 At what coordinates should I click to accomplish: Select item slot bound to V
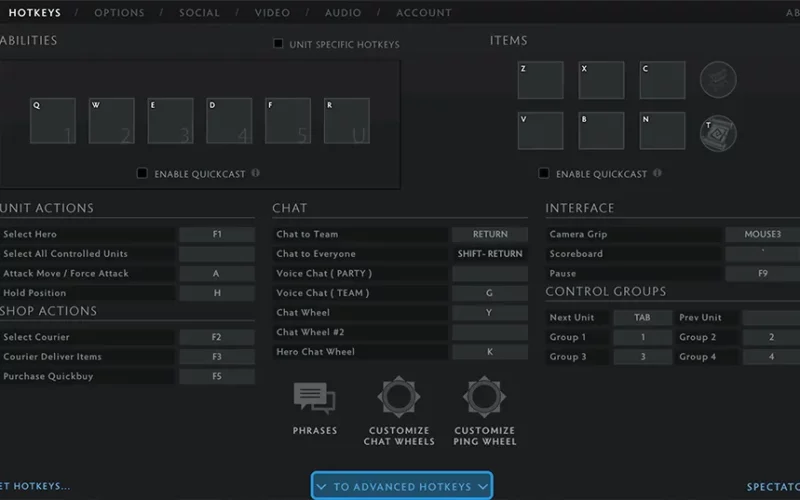coord(540,131)
